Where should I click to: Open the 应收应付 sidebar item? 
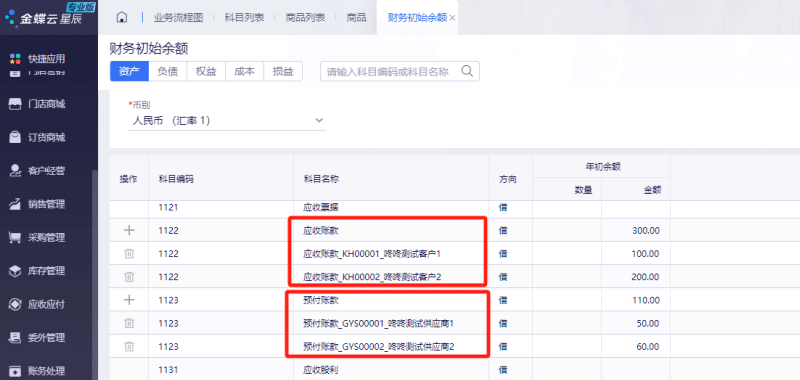tap(37, 305)
